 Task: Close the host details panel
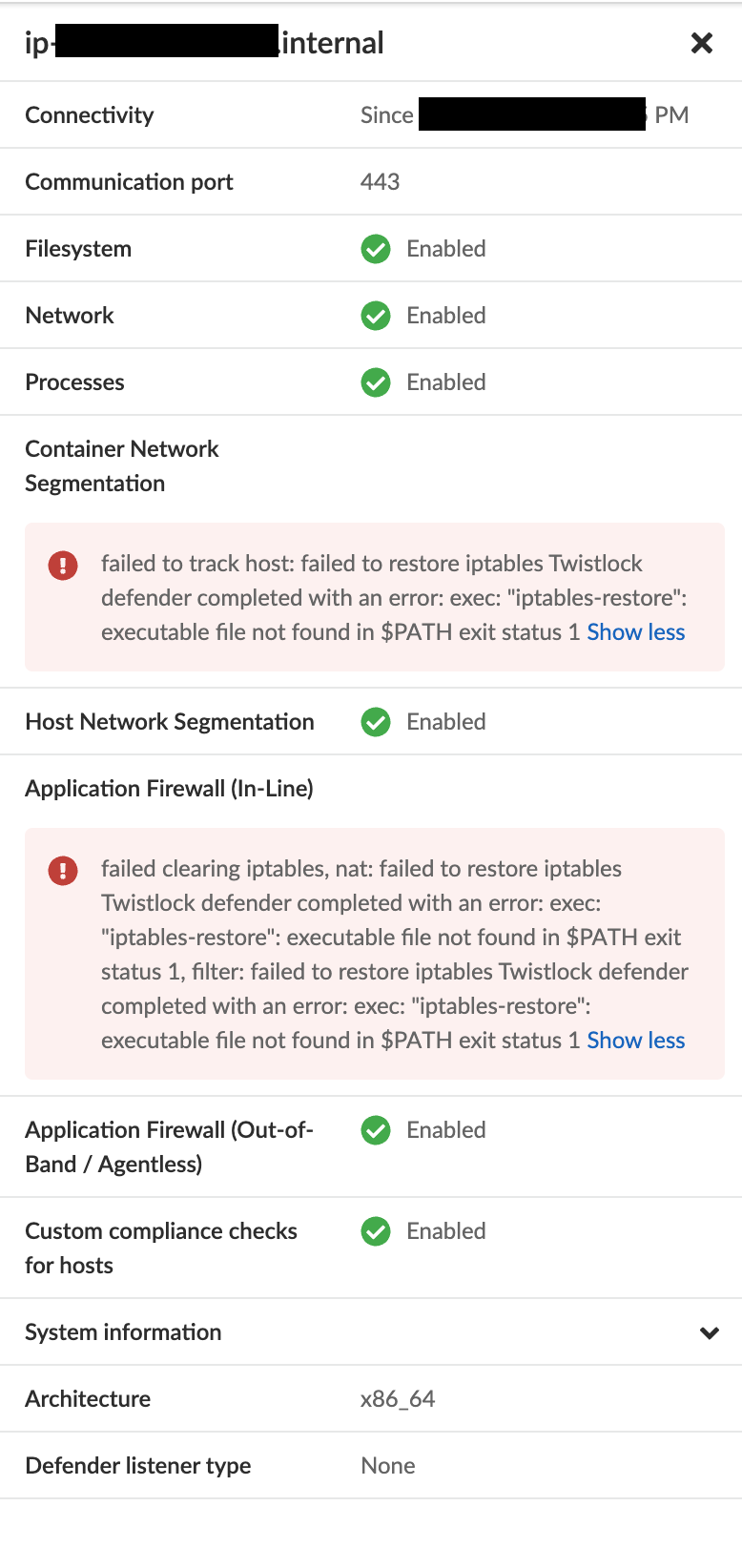702,43
